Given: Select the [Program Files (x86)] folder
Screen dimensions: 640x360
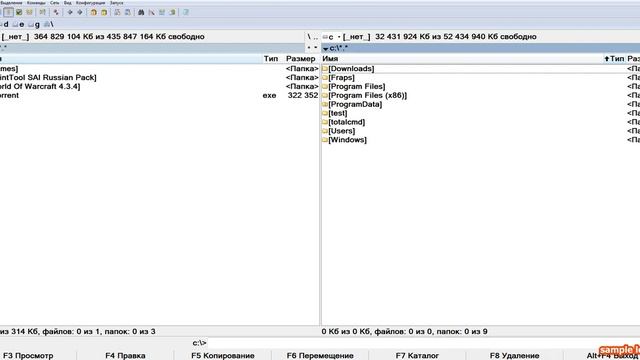Looking at the screenshot, I should point(368,96).
